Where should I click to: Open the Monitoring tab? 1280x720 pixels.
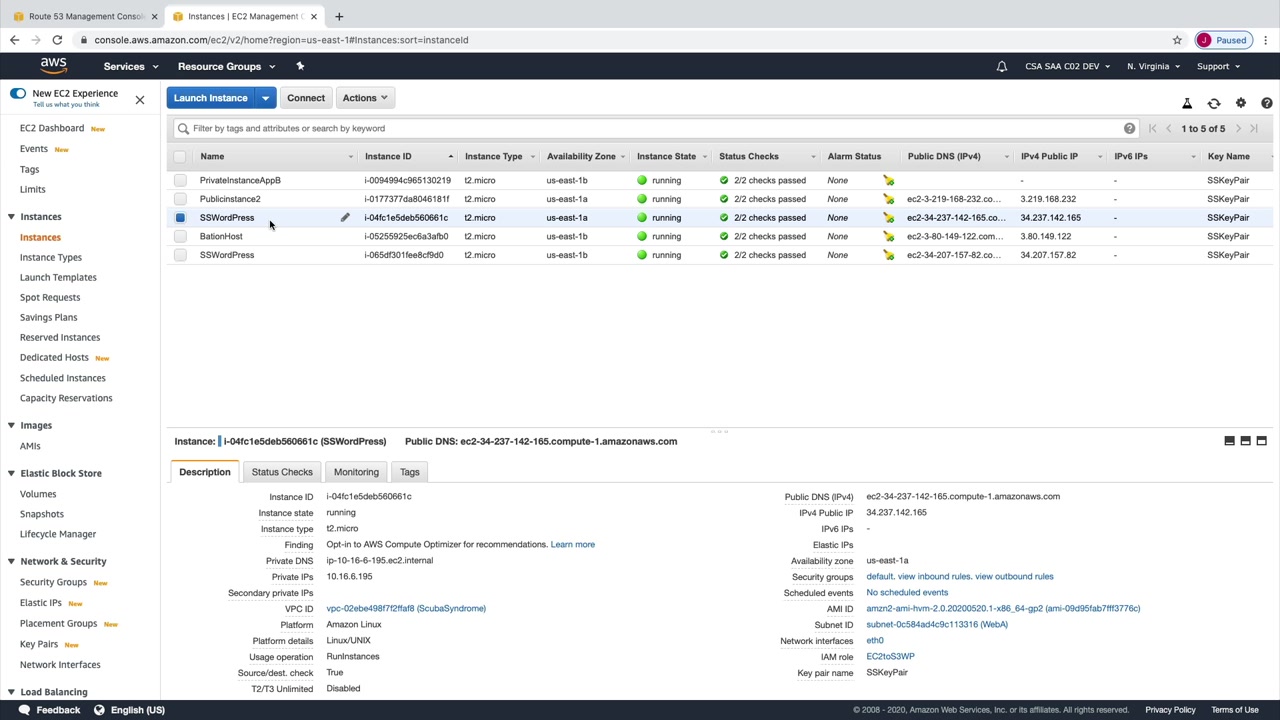point(356,472)
